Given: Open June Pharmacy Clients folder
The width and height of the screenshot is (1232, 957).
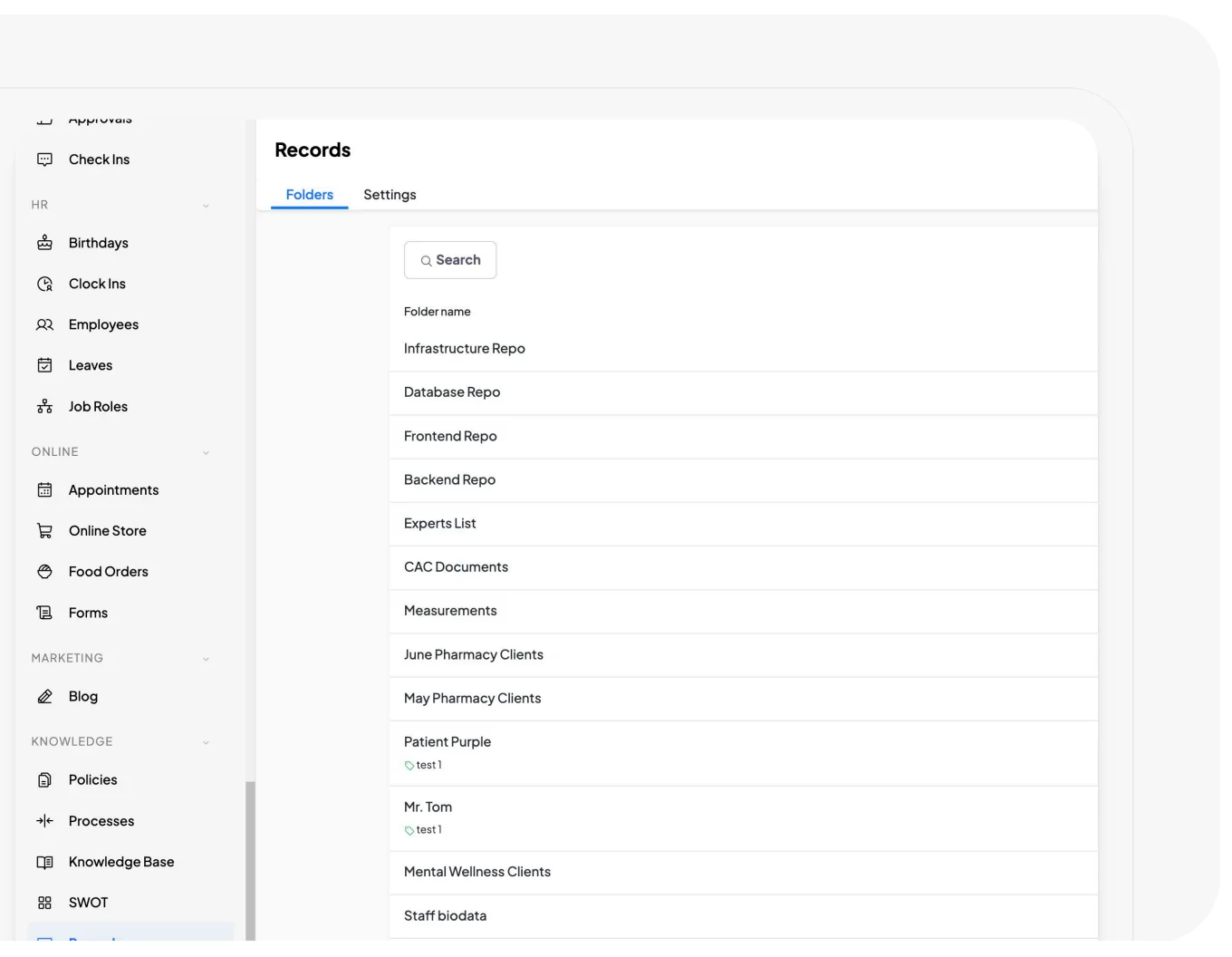Looking at the screenshot, I should [x=744, y=654].
